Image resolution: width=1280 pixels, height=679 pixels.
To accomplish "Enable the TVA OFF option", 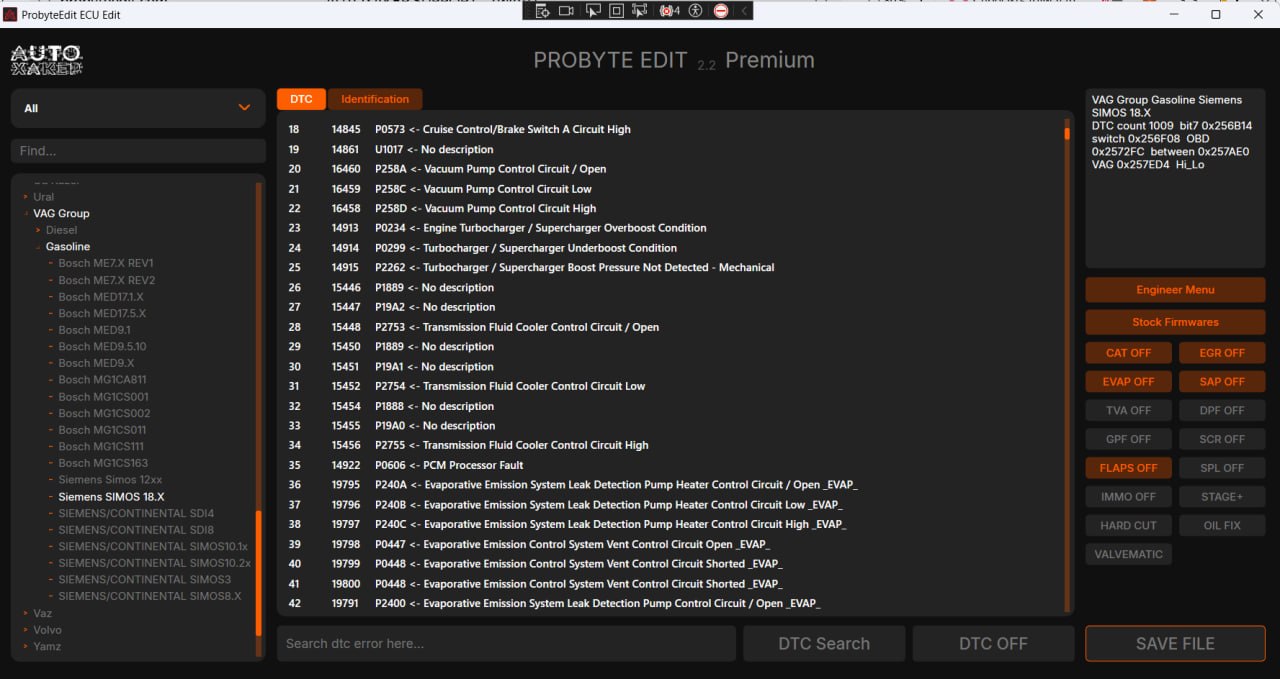I will point(1128,410).
